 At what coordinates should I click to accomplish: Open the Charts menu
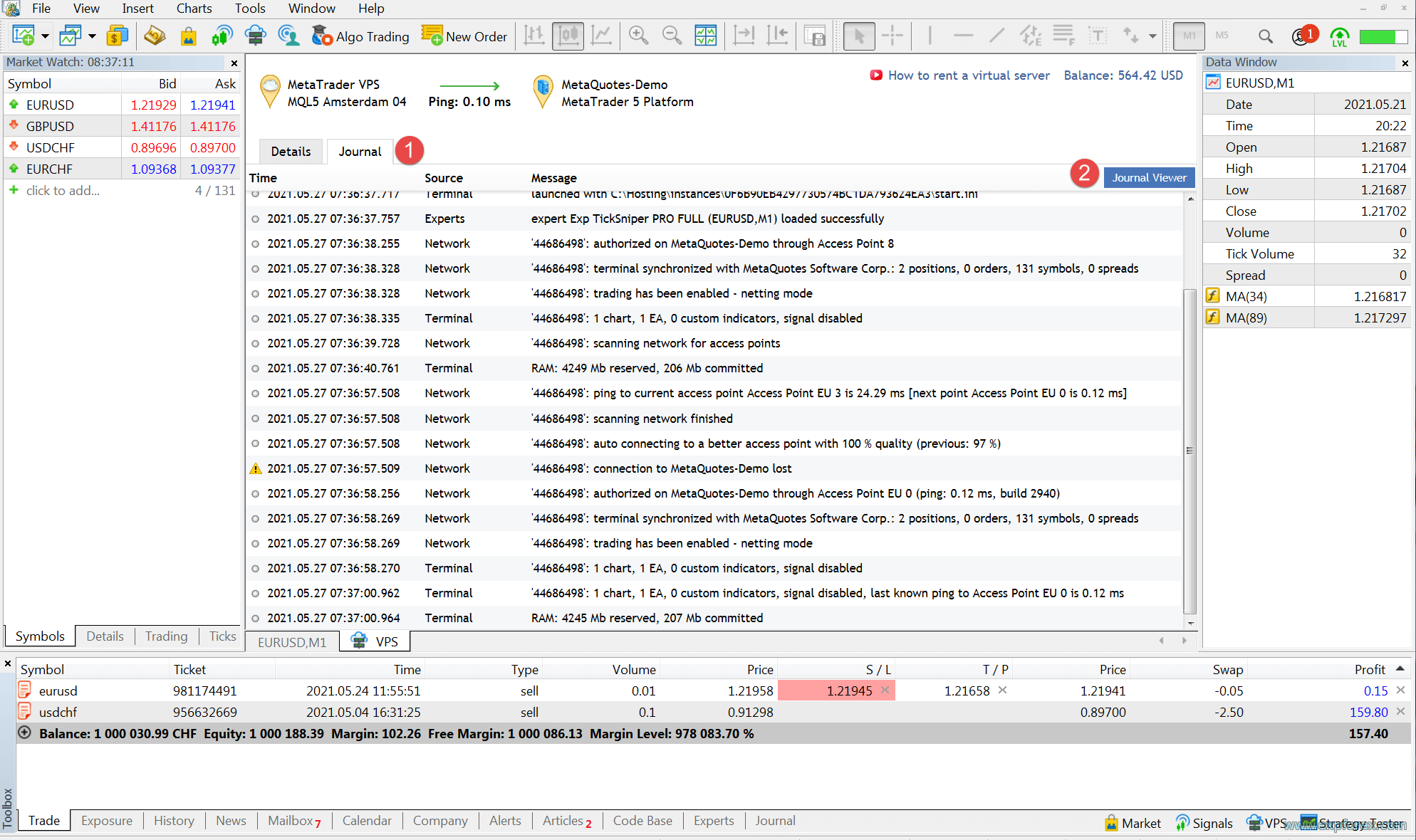click(x=194, y=9)
